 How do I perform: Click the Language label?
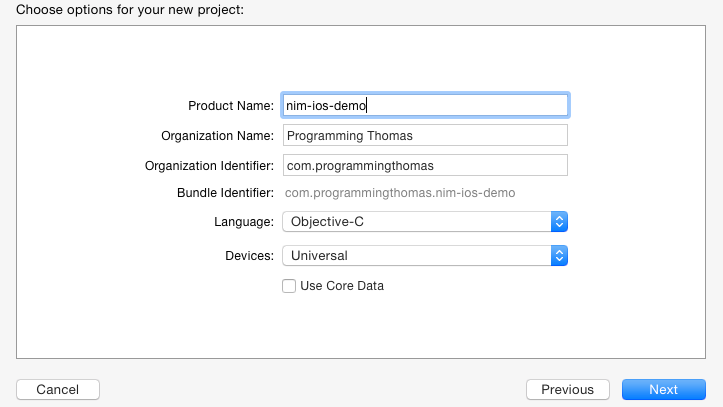pyautogui.click(x=244, y=222)
